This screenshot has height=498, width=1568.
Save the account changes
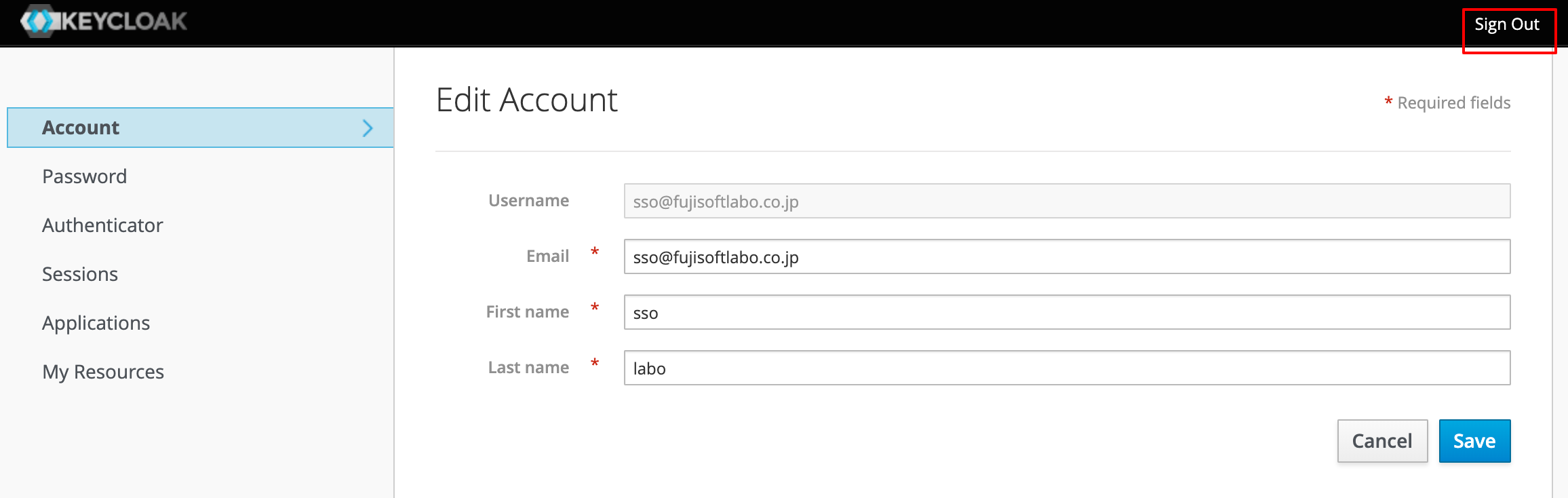[x=1474, y=441]
